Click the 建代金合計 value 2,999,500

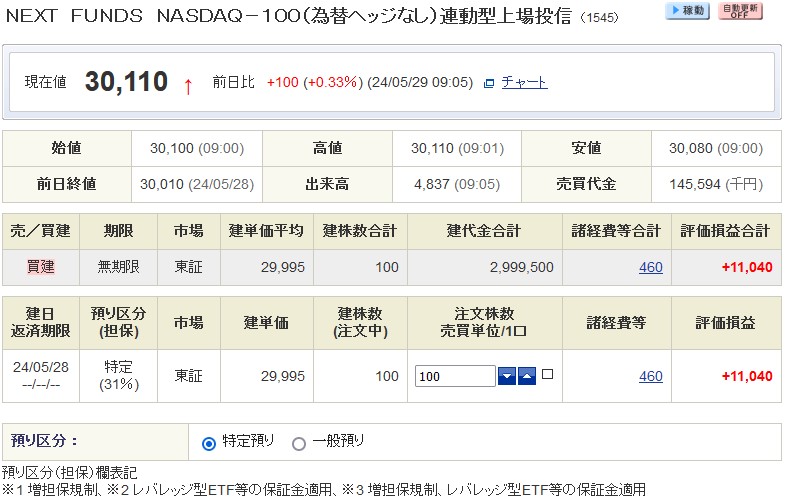point(522,267)
